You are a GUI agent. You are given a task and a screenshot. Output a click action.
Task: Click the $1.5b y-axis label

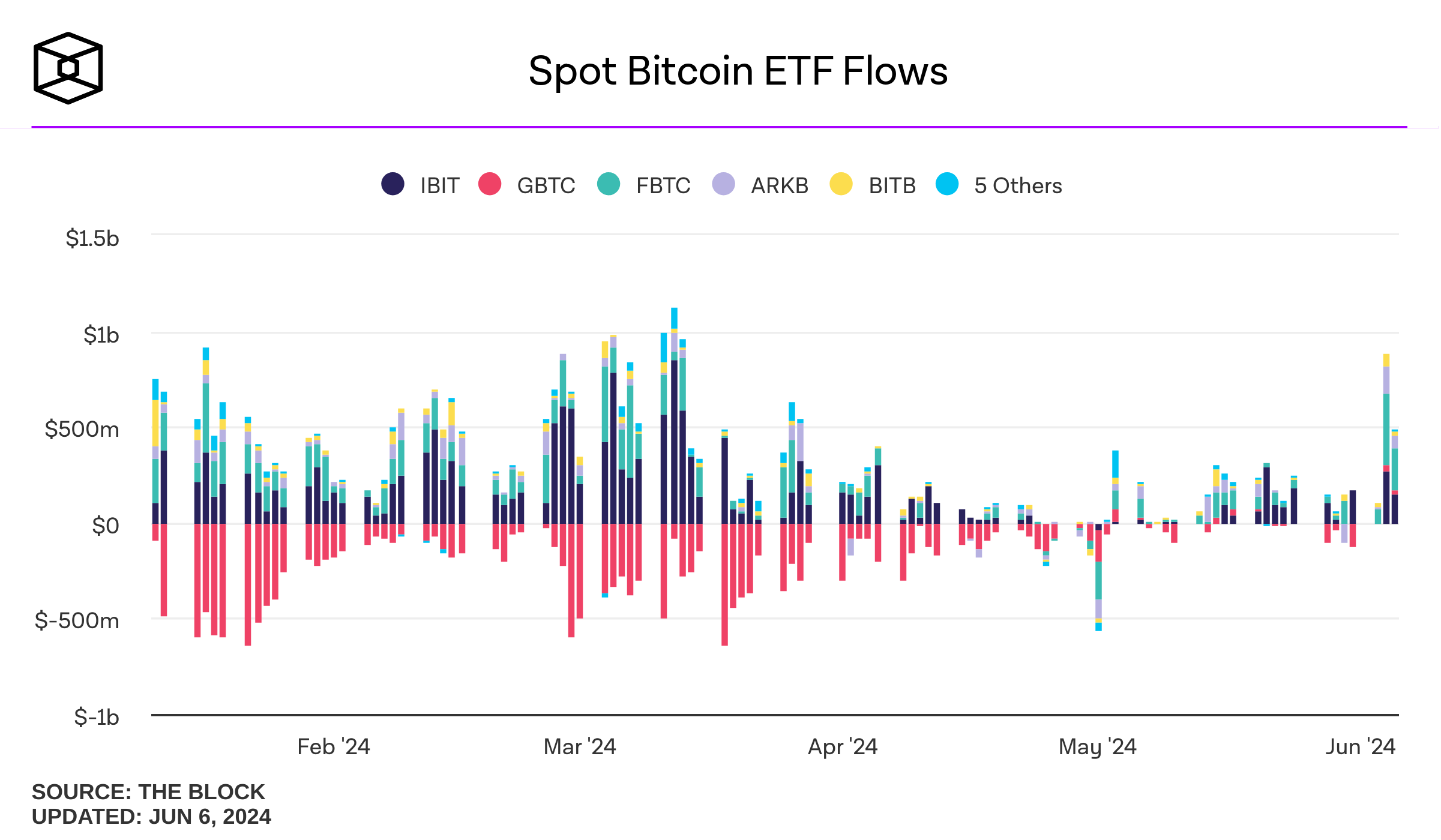coord(92,239)
